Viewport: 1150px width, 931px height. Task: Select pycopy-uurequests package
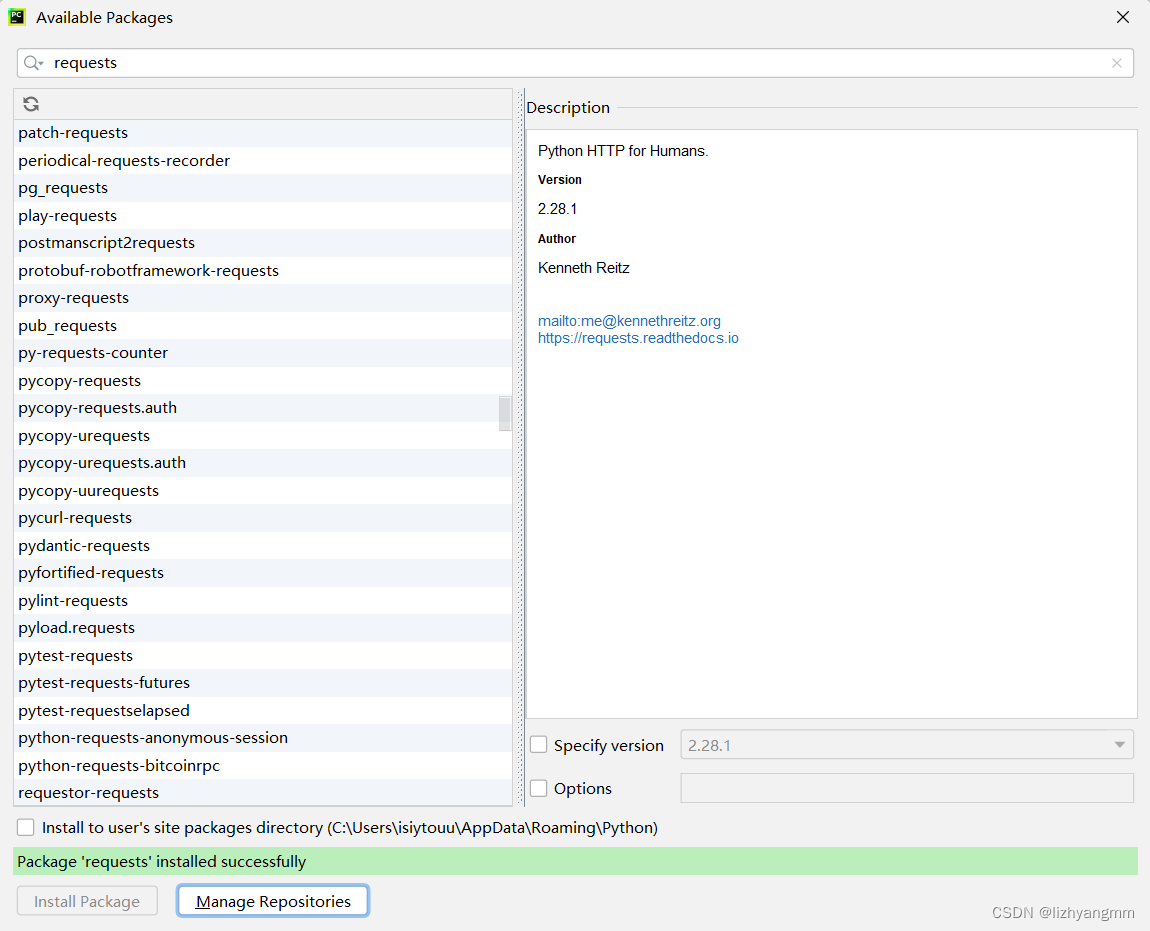[x=263, y=491]
